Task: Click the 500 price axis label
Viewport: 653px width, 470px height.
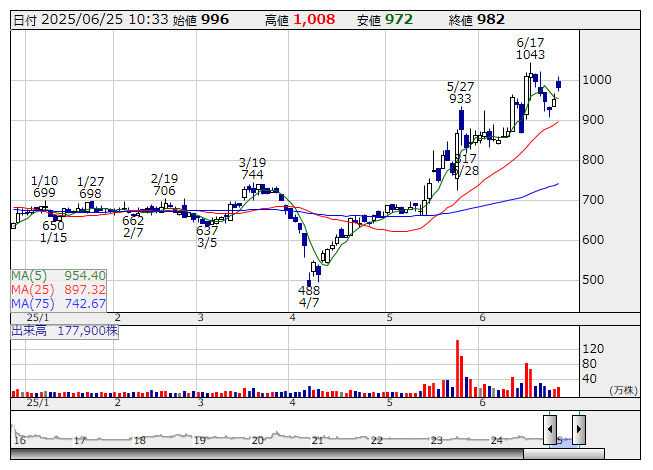Action: [593, 280]
